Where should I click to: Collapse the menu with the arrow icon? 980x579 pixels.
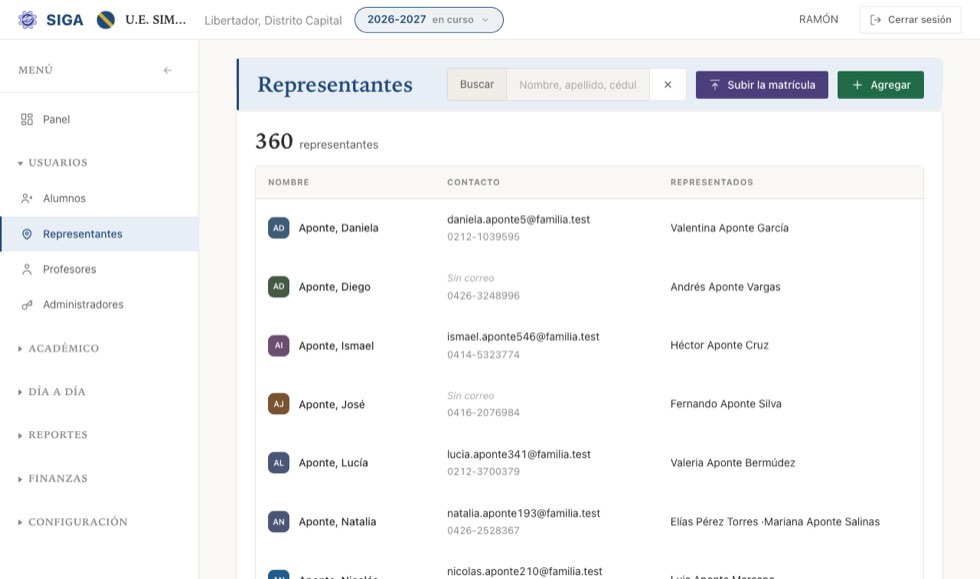pos(168,70)
